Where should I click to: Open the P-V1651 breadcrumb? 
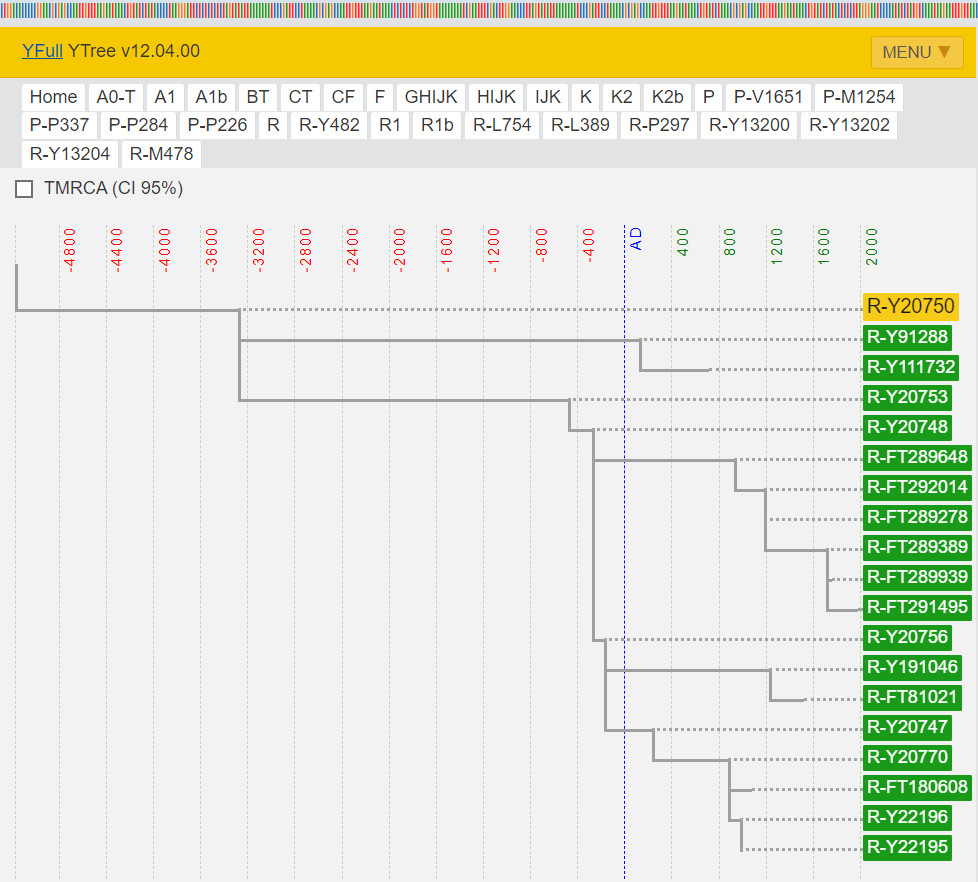tap(768, 97)
